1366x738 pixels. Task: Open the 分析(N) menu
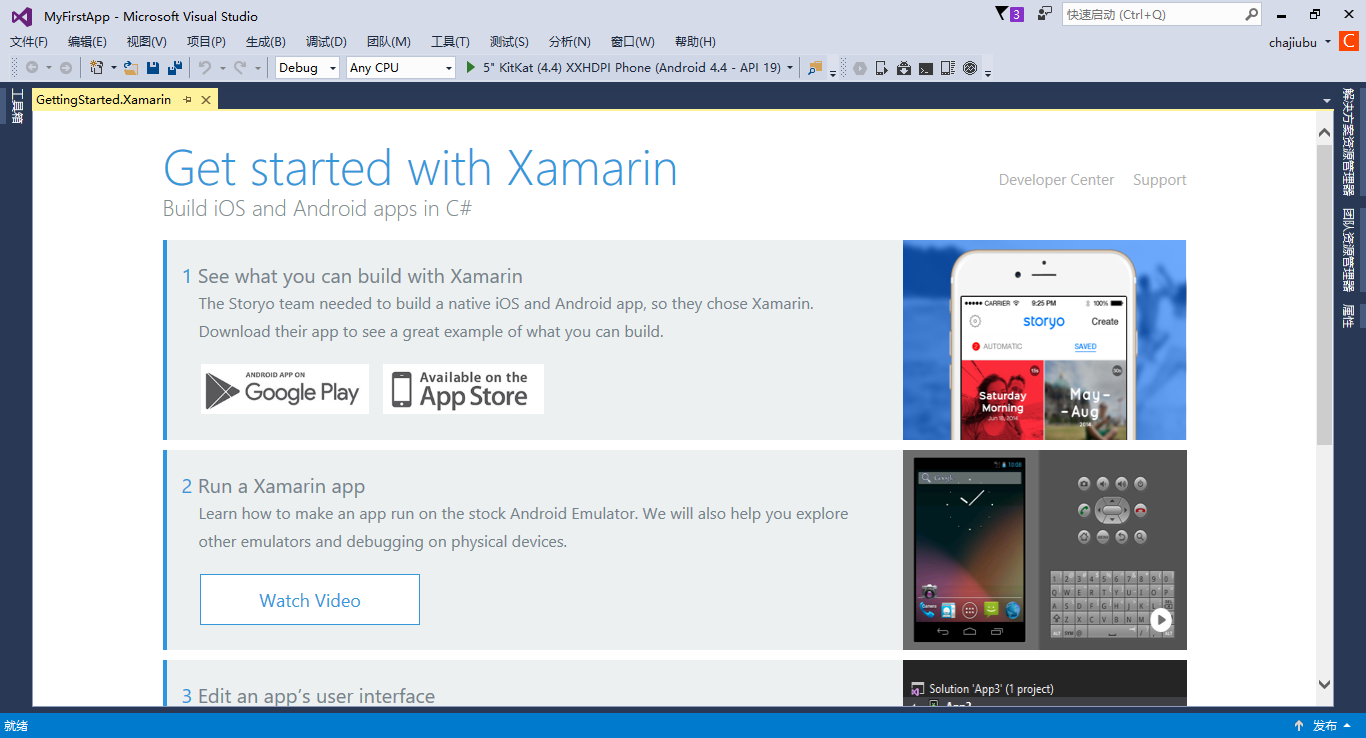tap(570, 42)
